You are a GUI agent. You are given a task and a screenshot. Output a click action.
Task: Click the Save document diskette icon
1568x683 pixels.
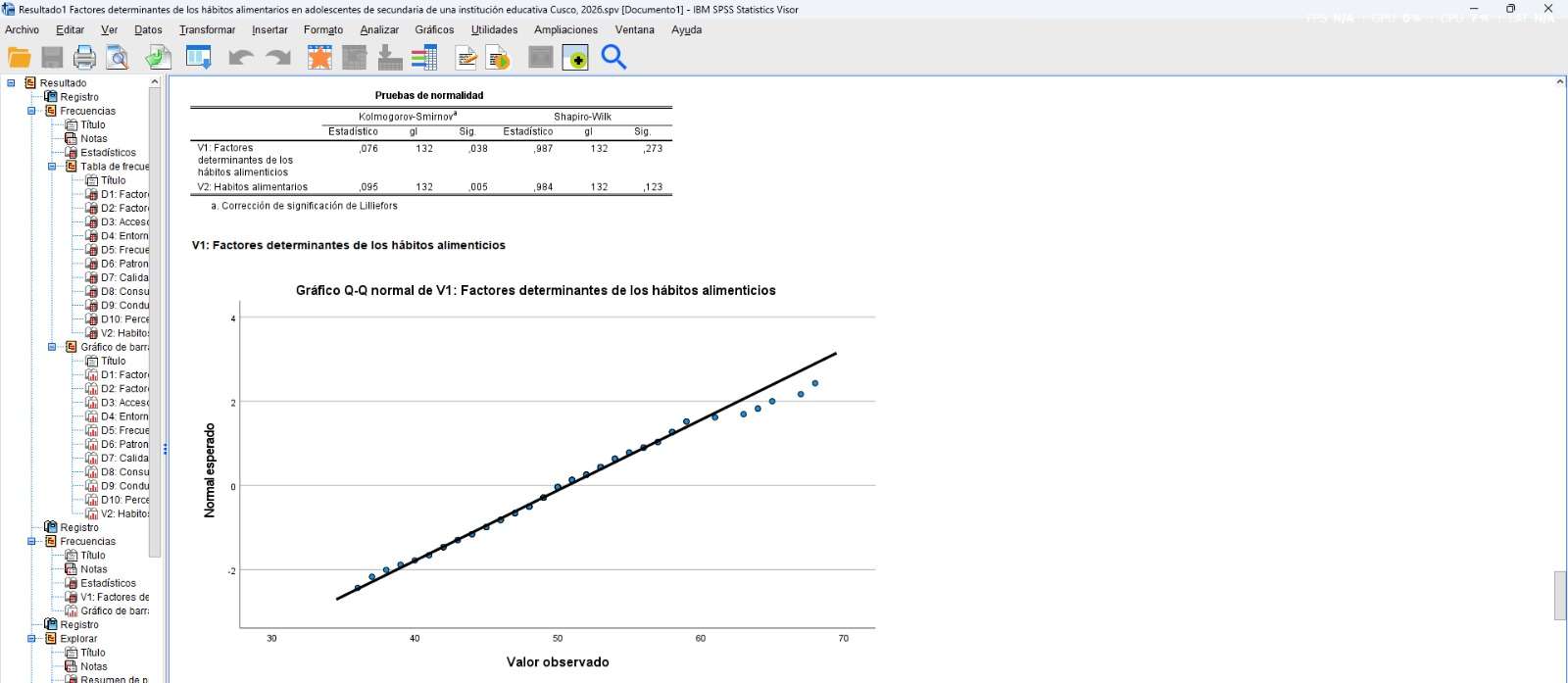[x=52, y=58]
